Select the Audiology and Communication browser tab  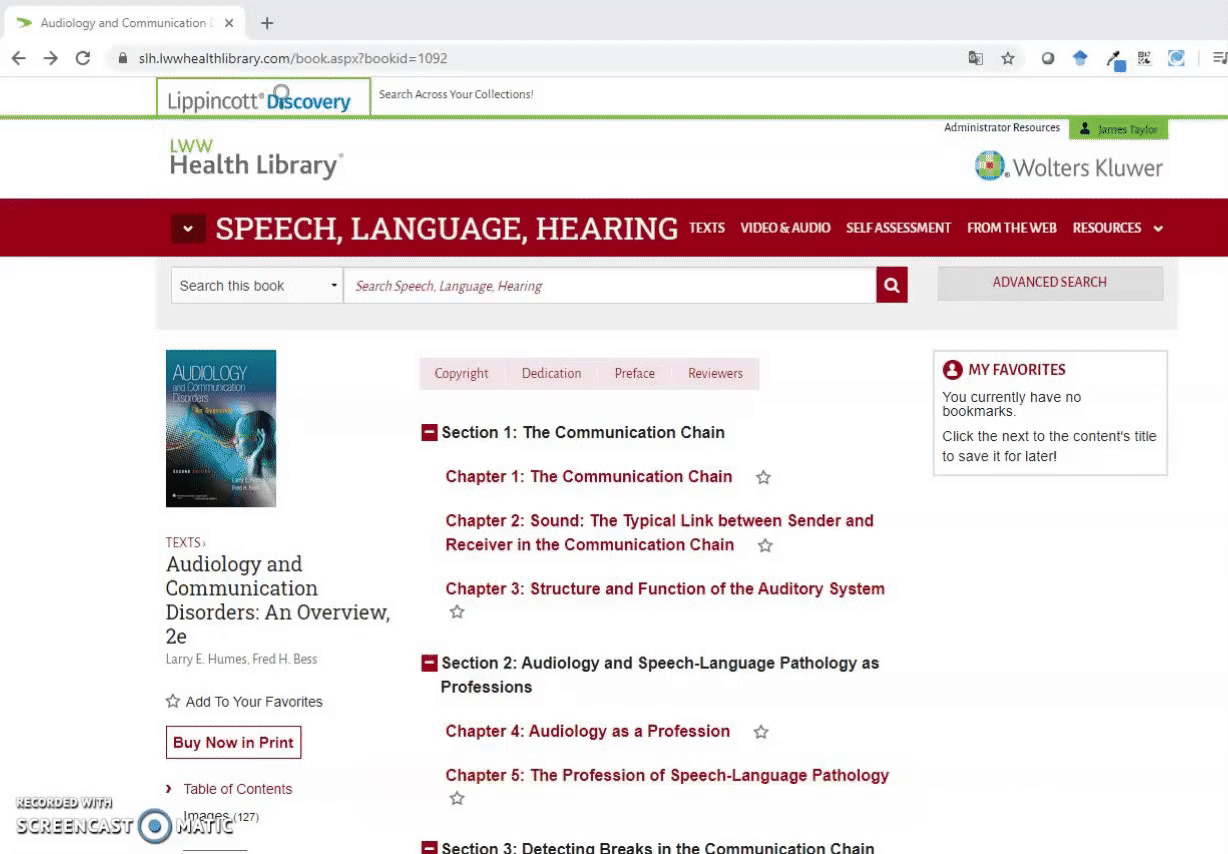point(122,23)
